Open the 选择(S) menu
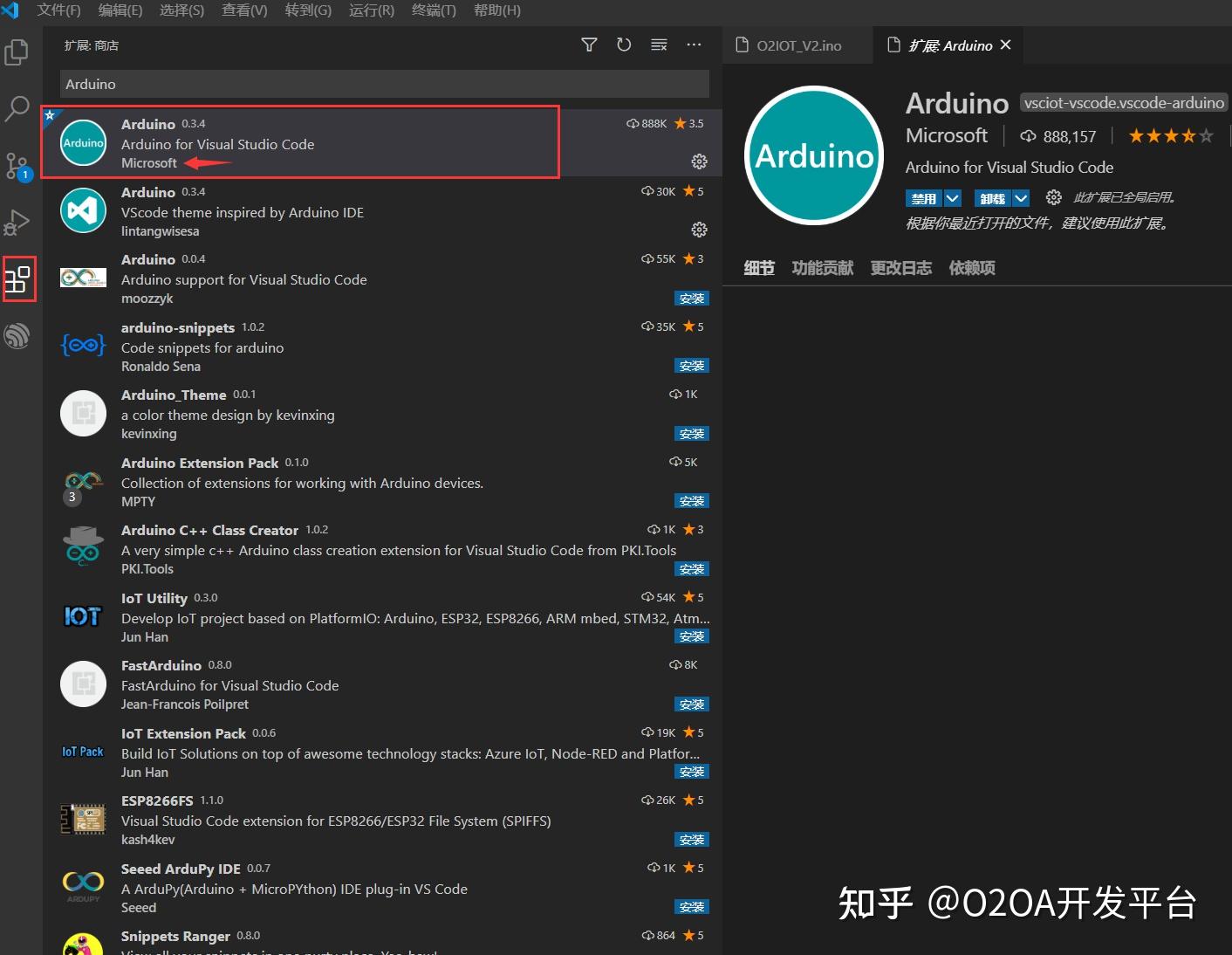Viewport: 1232px width, 955px height. (181, 10)
